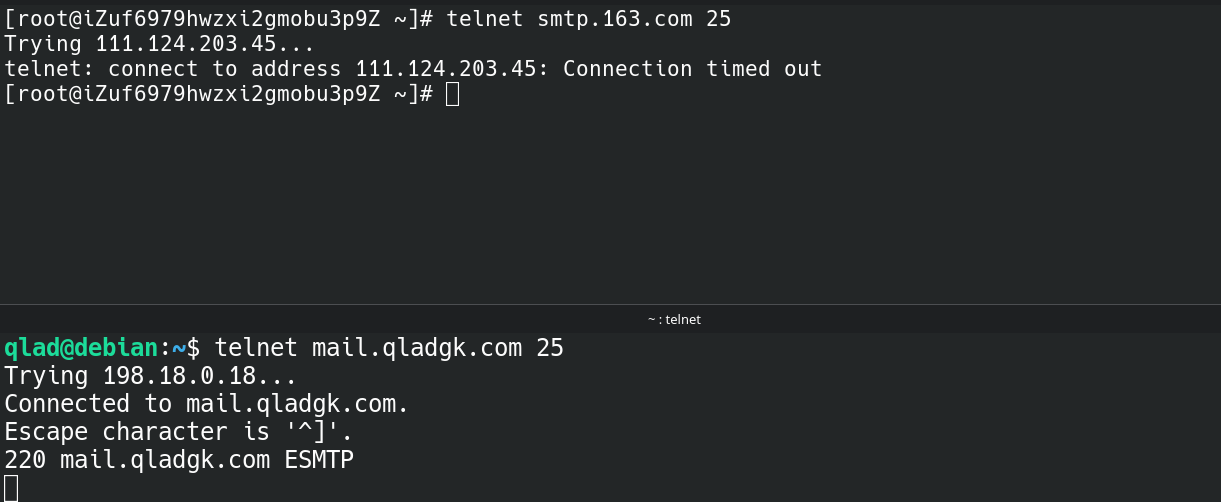This screenshot has height=502, width=1221.
Task: Click the cursor block in the top terminal
Action: [x=452, y=95]
